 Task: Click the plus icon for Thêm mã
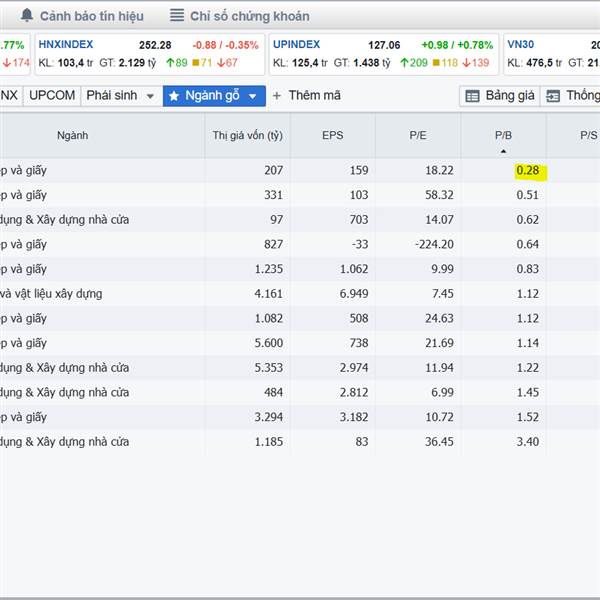[277, 96]
